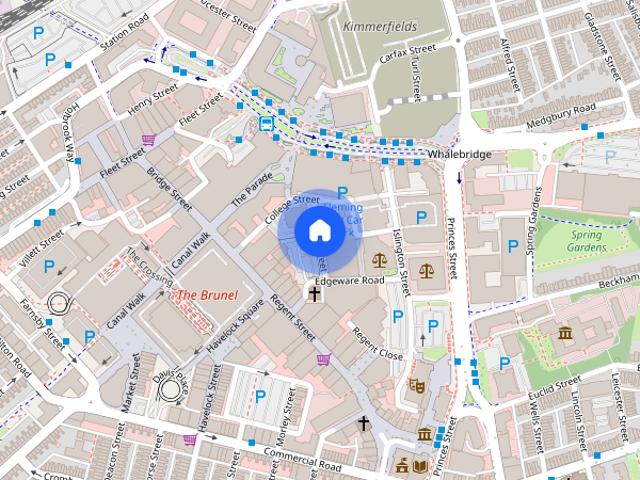640x480 pixels.
Task: Select the Whalebridge label
Action: coord(459,155)
